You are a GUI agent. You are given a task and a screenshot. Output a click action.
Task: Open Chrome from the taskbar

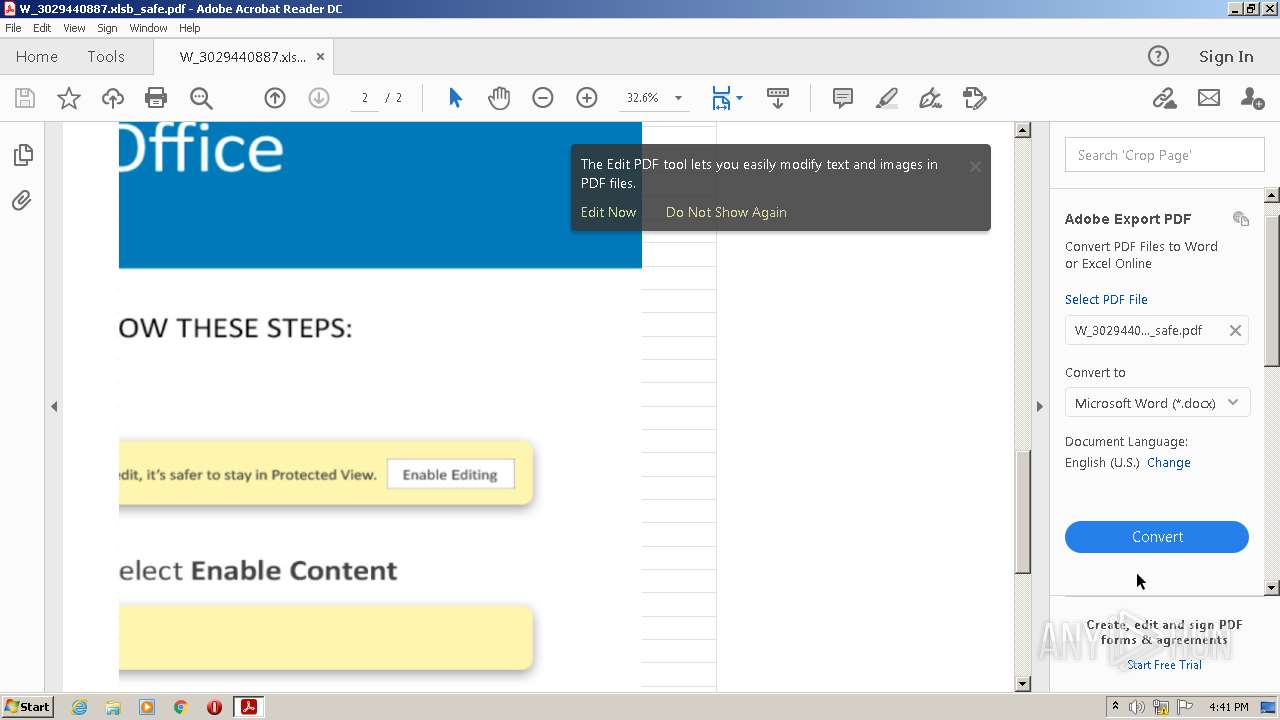180,707
